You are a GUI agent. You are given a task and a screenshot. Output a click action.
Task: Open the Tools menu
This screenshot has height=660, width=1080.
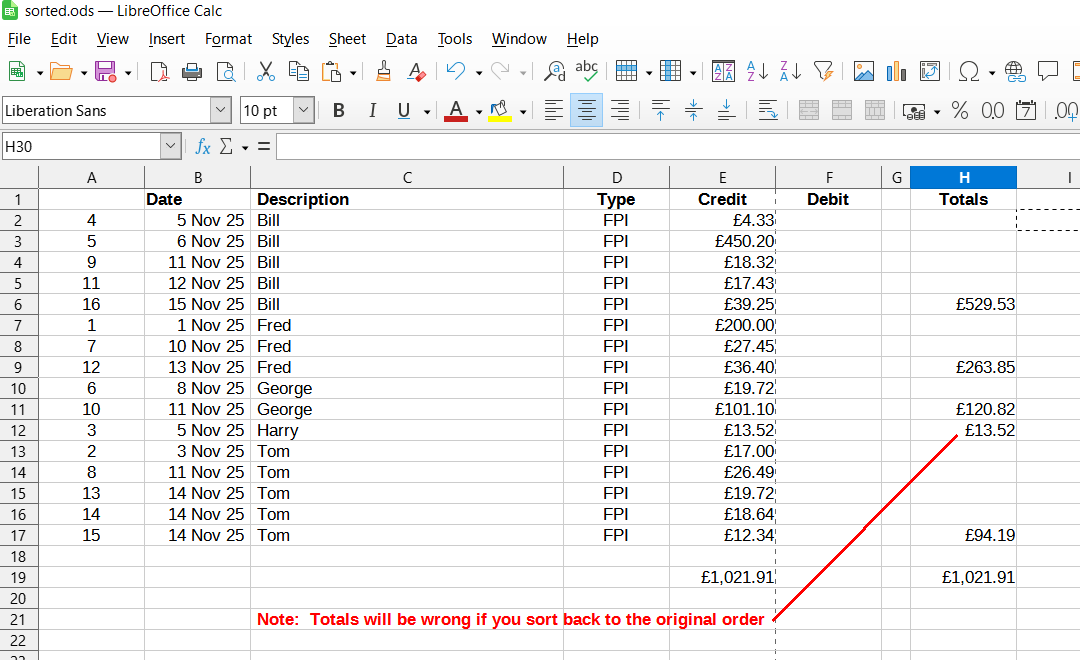click(455, 39)
